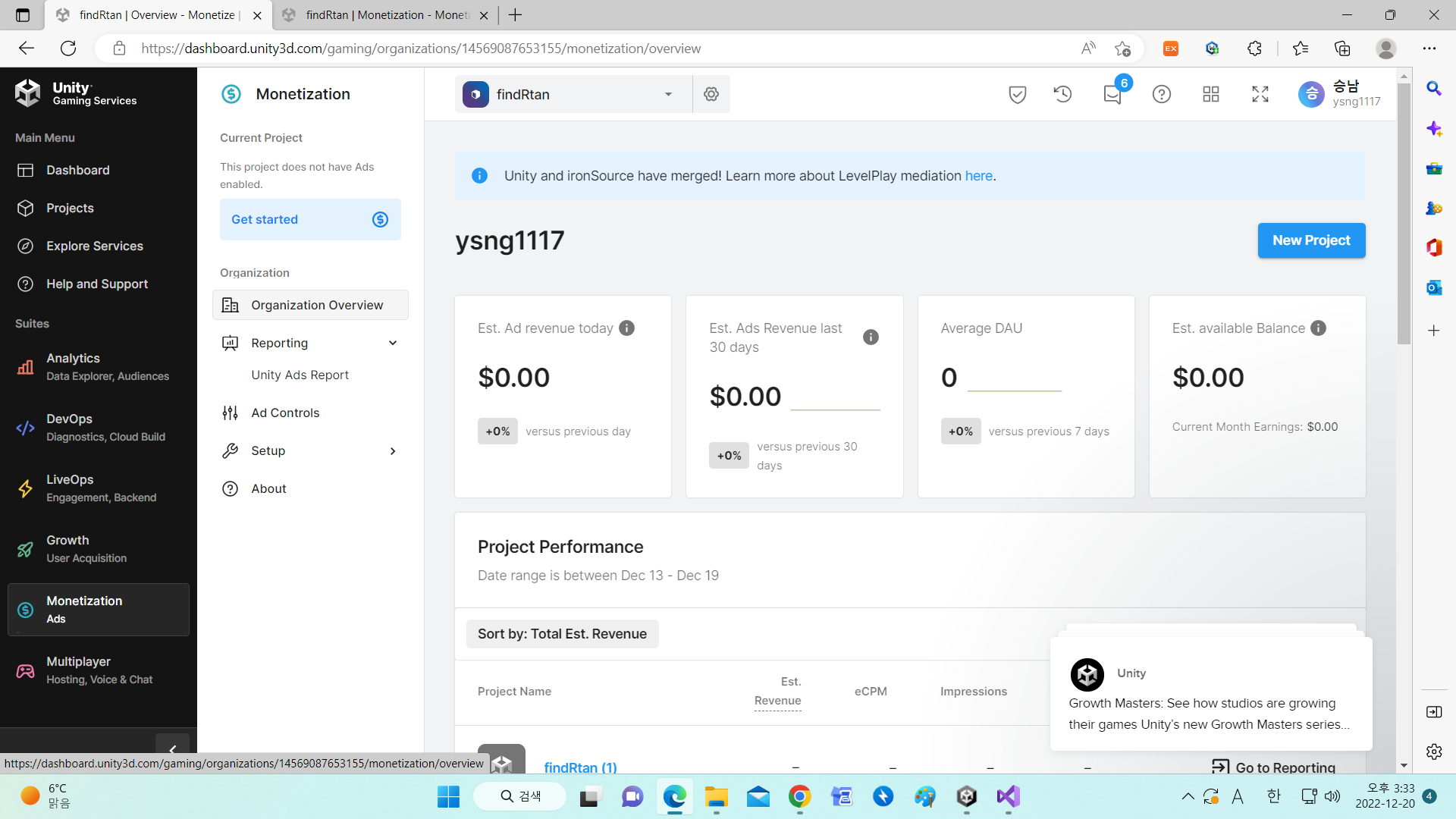Open the LiveOps suite
Viewport: 1456px width, 819px height.
click(99, 488)
